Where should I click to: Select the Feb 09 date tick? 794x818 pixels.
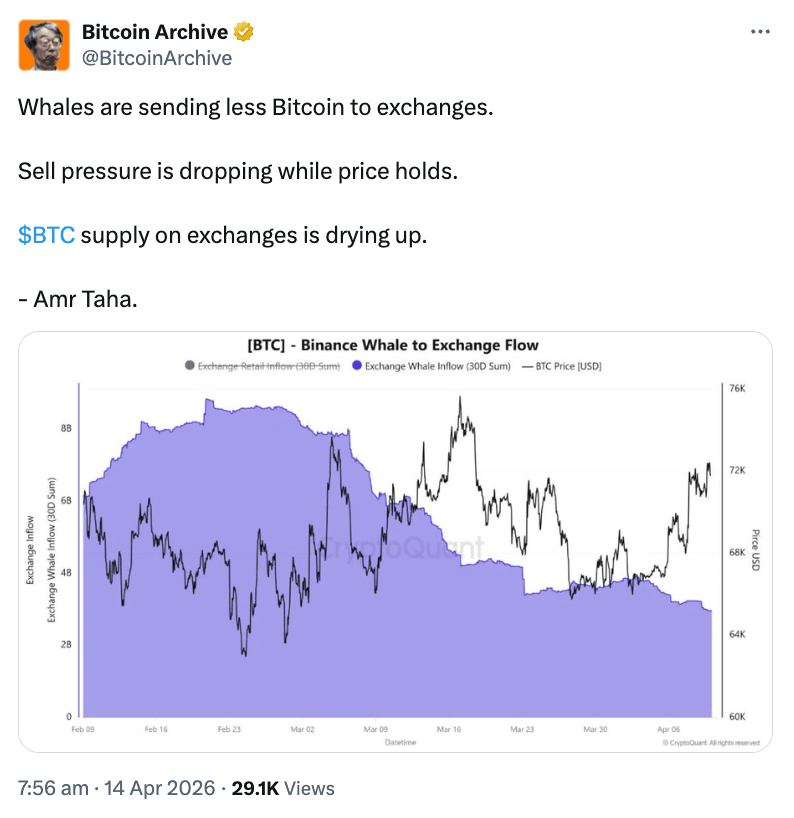[83, 730]
